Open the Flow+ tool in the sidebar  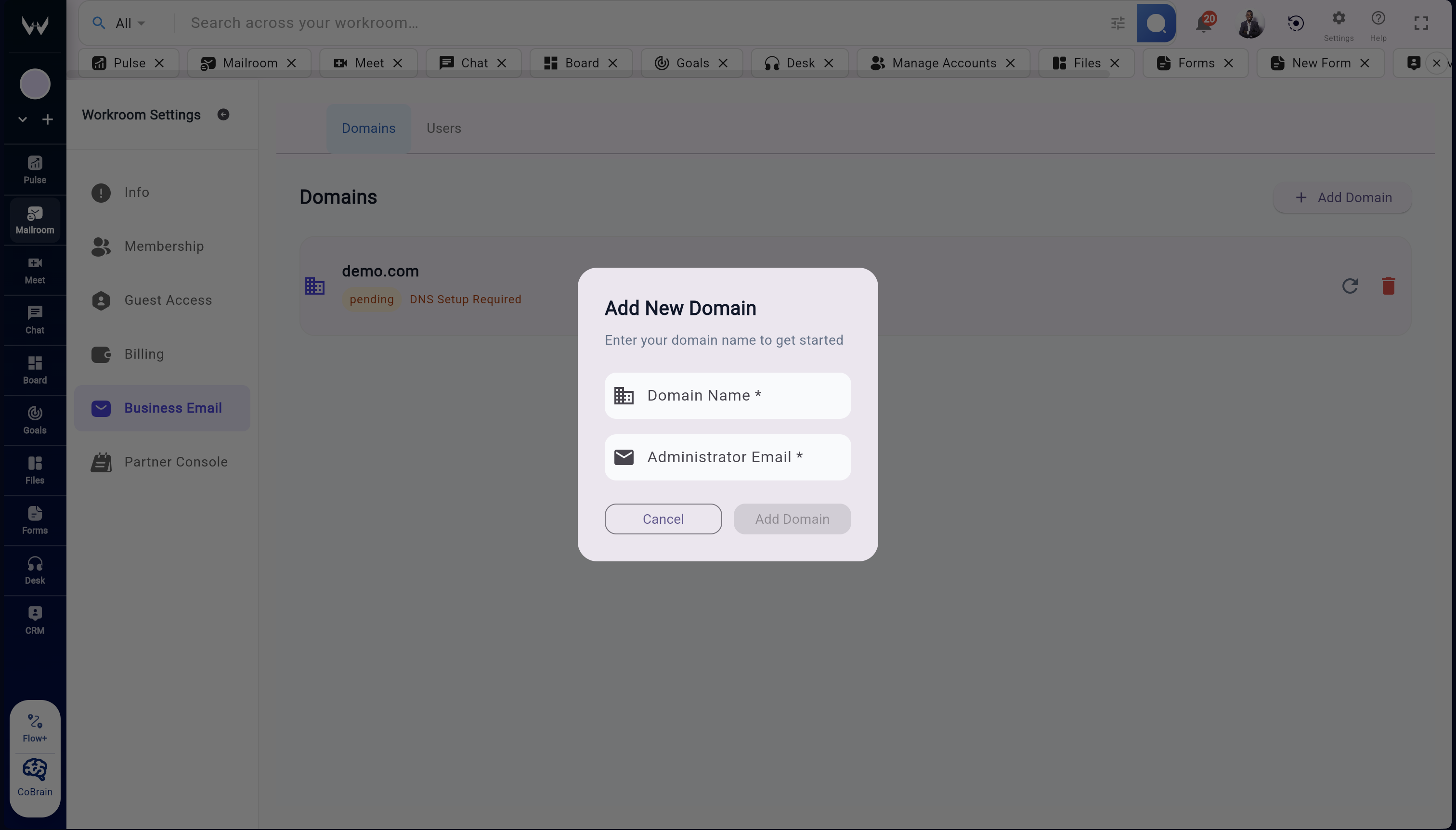[35, 725]
